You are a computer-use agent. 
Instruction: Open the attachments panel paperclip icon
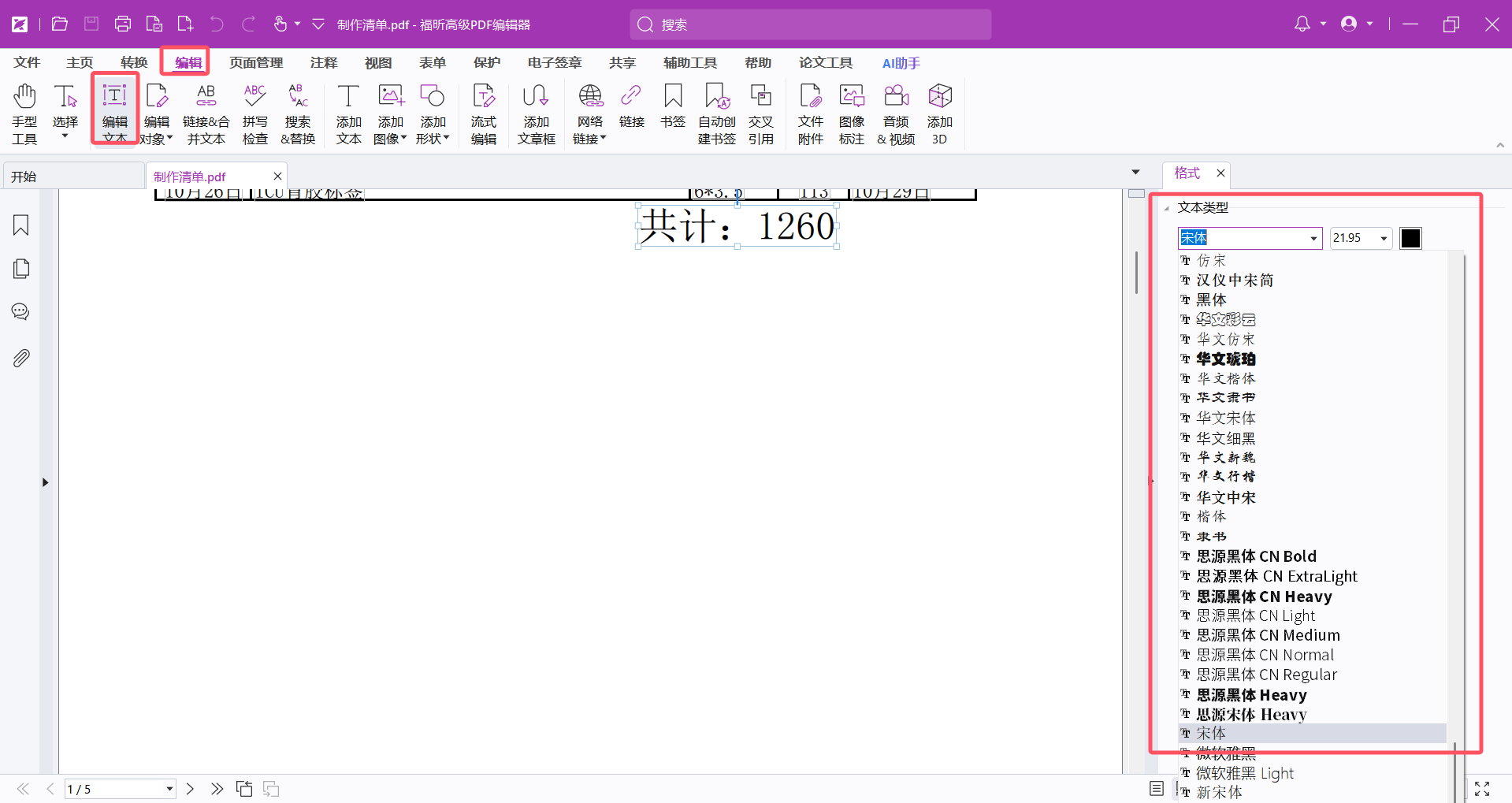coord(21,359)
